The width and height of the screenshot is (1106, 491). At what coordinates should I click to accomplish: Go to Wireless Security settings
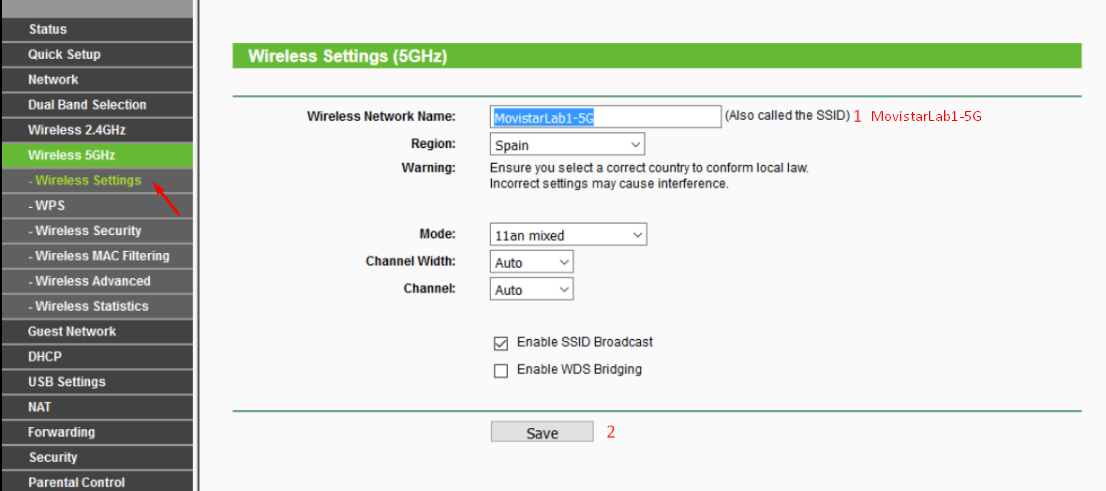[97, 231]
